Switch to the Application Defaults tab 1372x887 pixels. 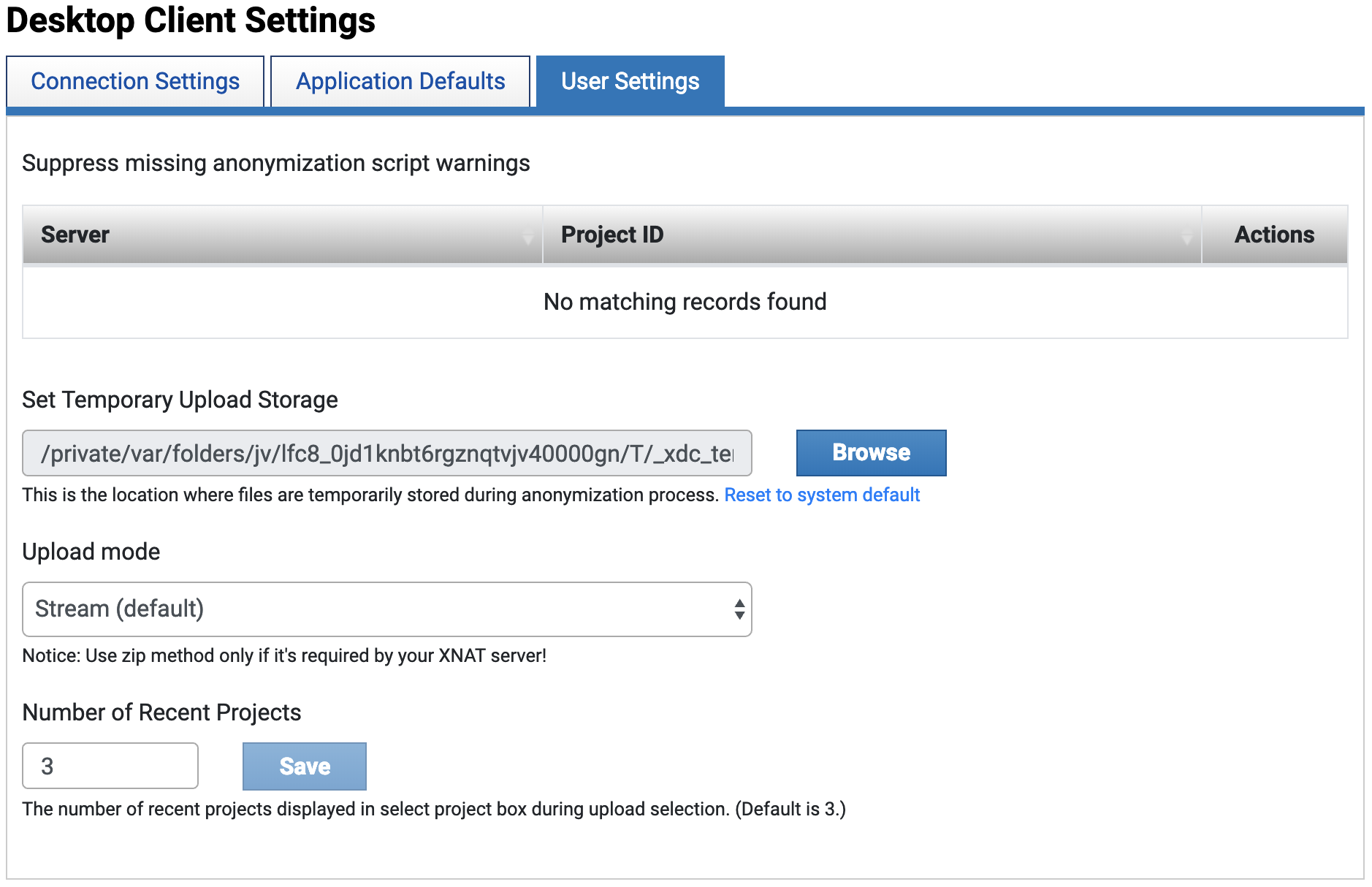[x=400, y=81]
